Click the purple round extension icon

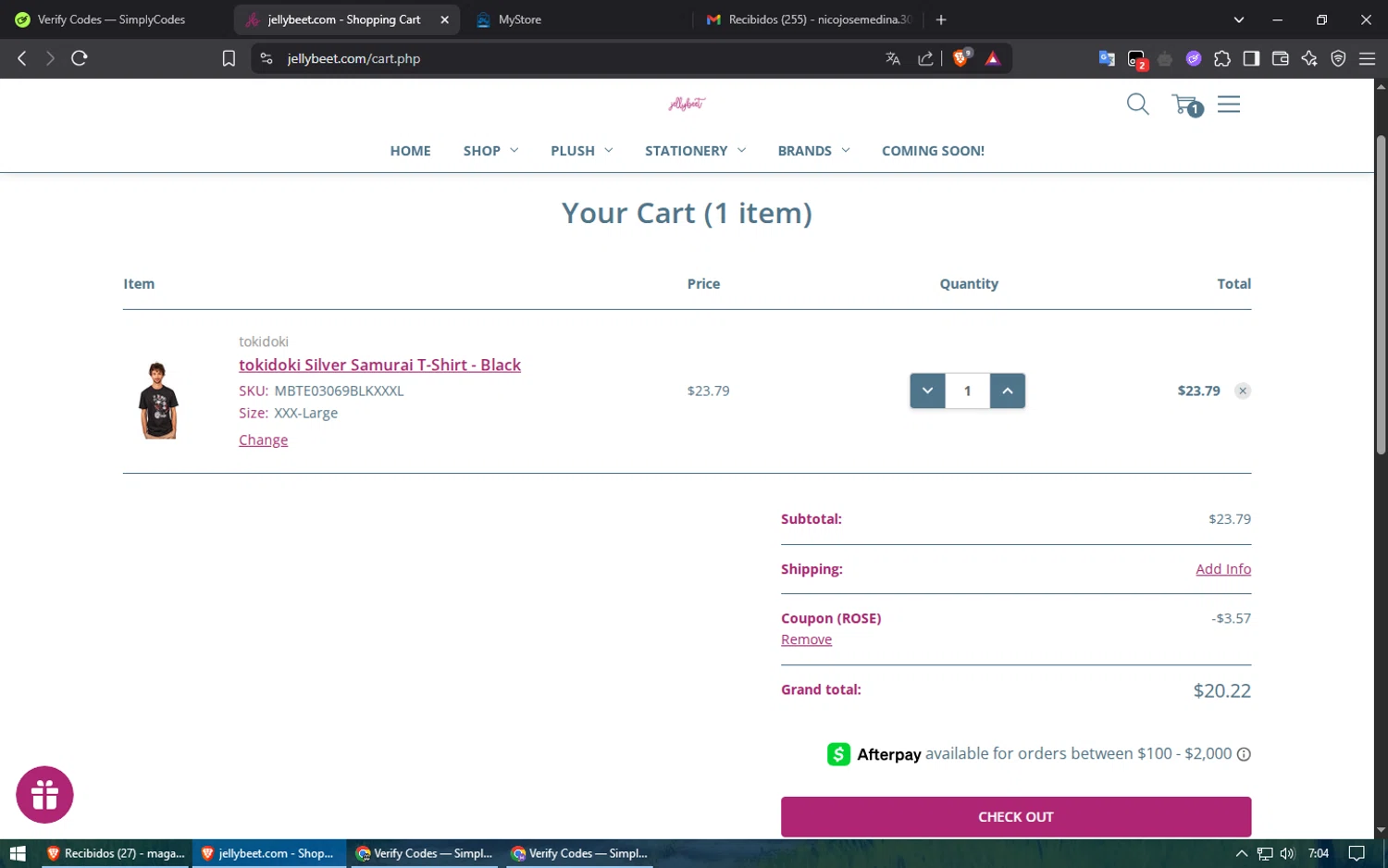(1194, 58)
